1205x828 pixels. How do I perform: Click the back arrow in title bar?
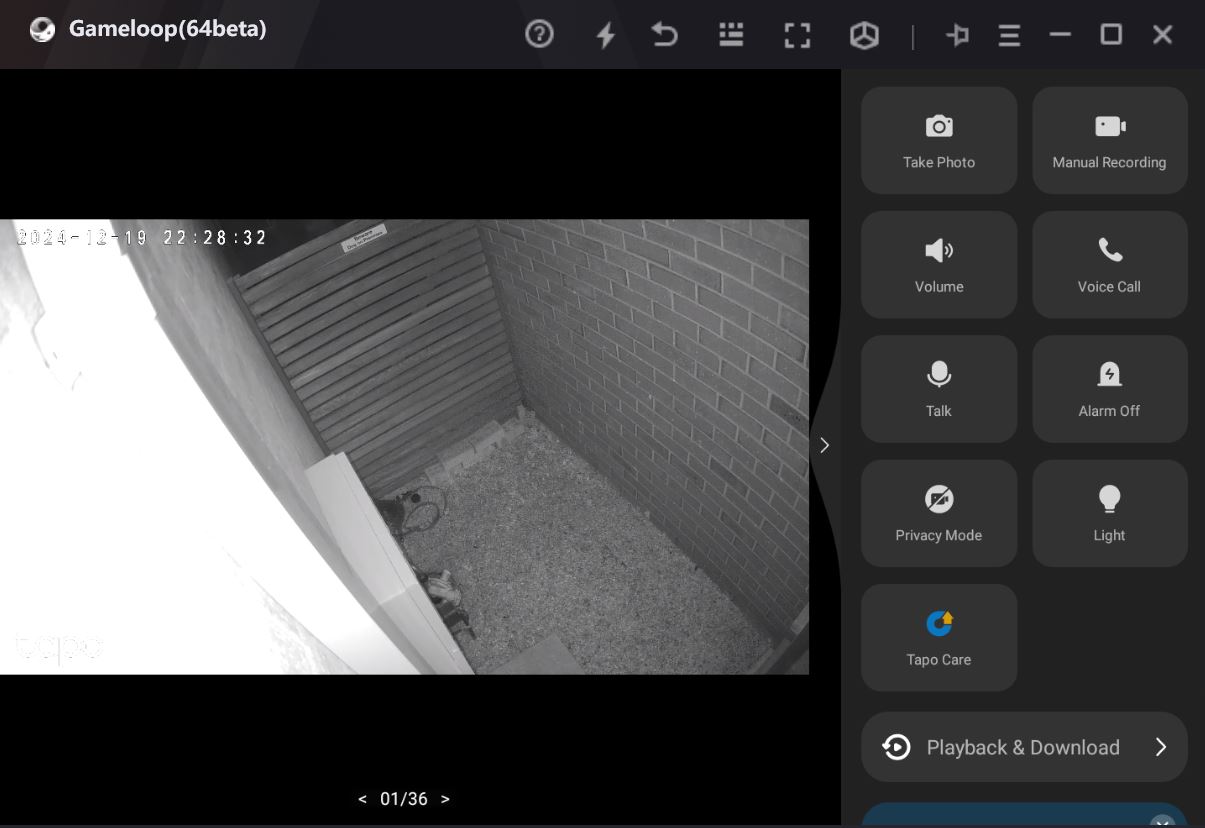(x=665, y=35)
